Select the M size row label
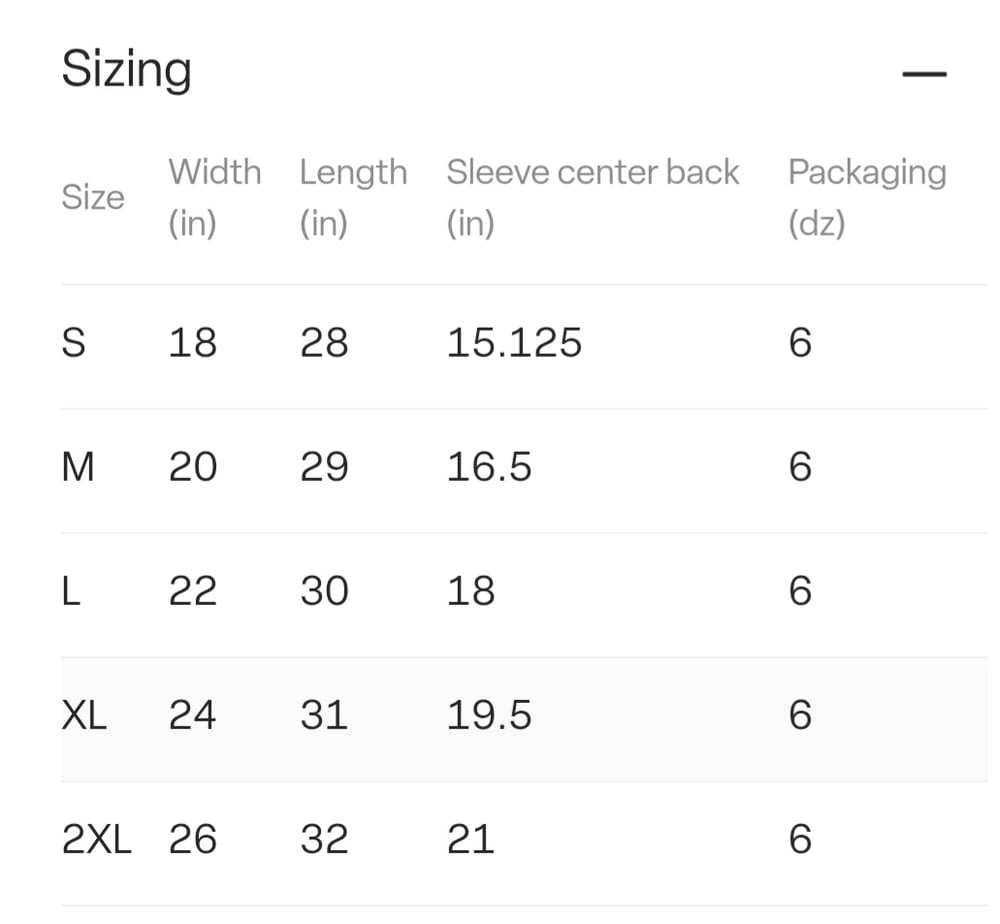This screenshot has width=1000, height=924. [x=78, y=467]
